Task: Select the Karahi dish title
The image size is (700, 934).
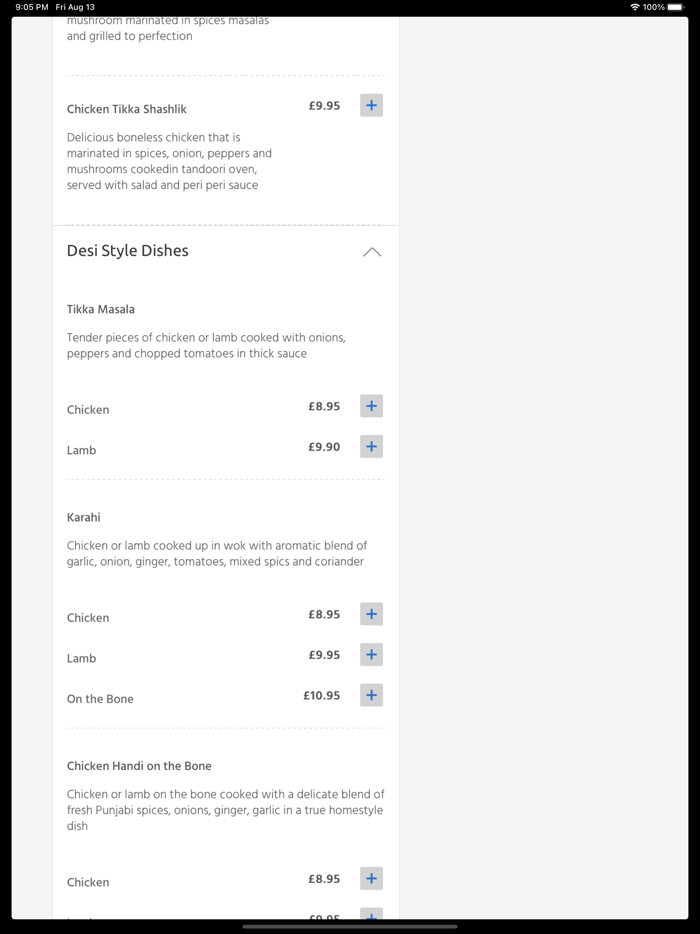Action: click(x=84, y=517)
